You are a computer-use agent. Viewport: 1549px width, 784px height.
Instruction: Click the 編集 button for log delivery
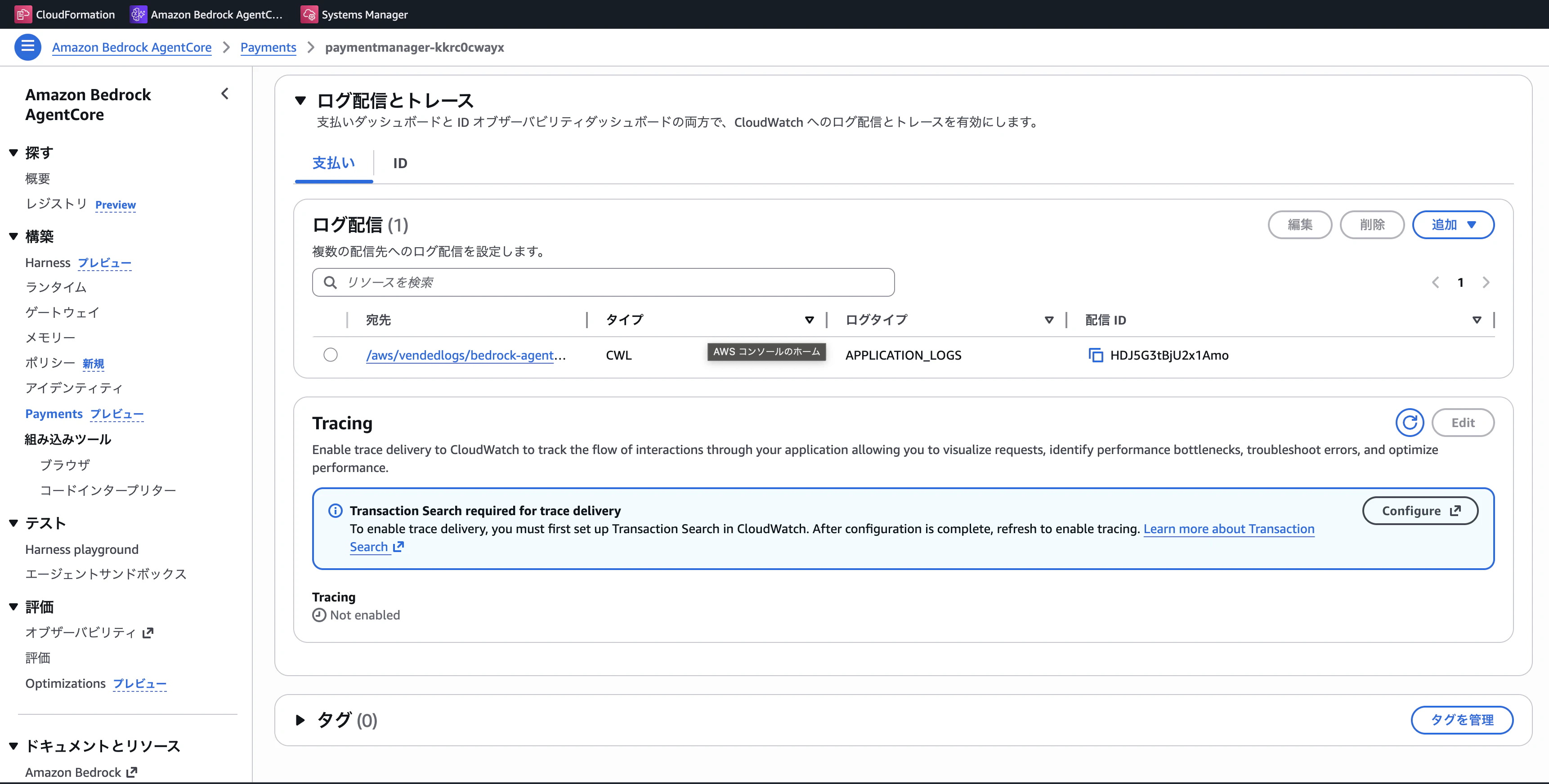pos(1300,225)
